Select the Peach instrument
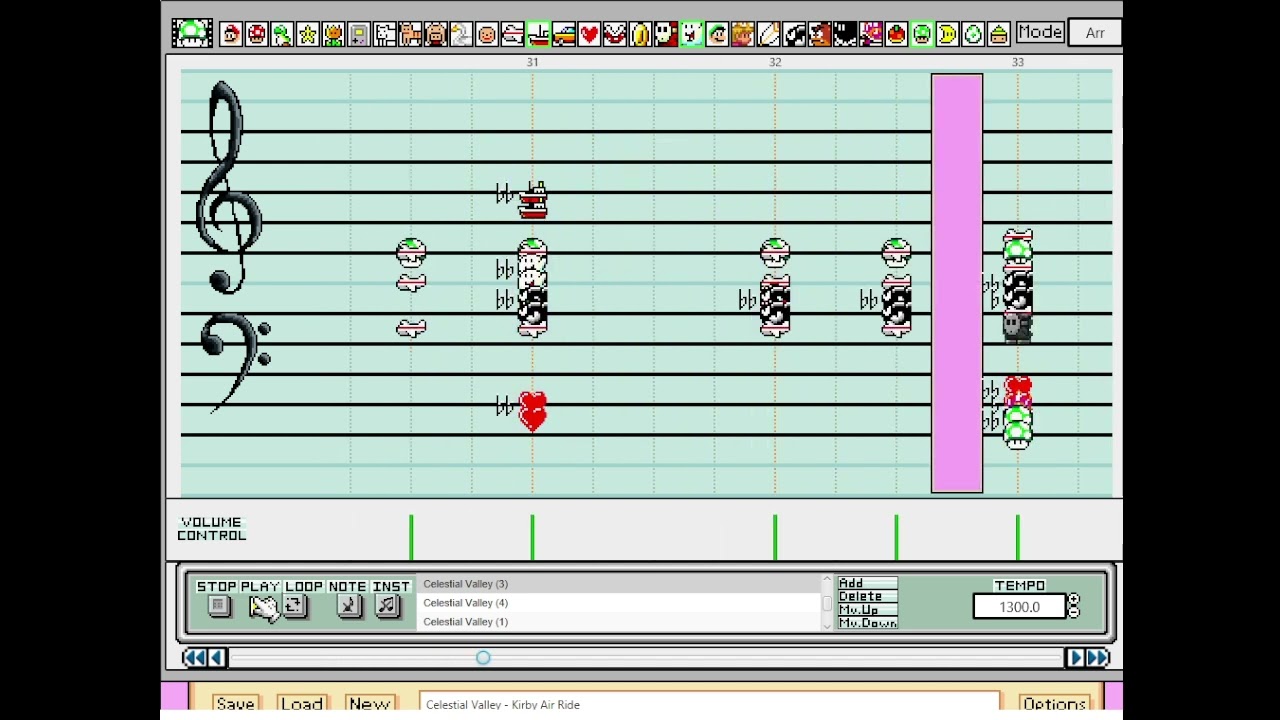The image size is (1280, 720). pyautogui.click(x=743, y=34)
